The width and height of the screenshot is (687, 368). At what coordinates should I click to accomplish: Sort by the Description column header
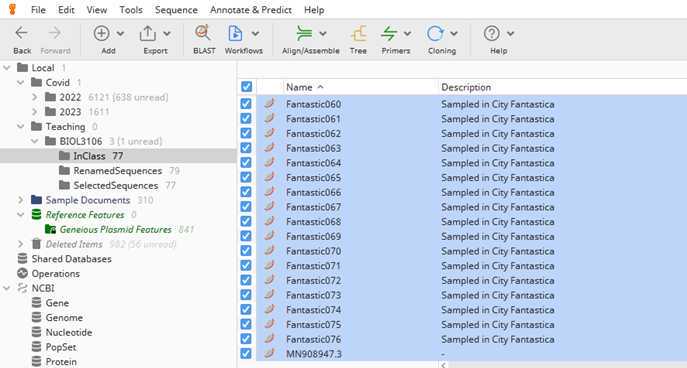pos(466,87)
